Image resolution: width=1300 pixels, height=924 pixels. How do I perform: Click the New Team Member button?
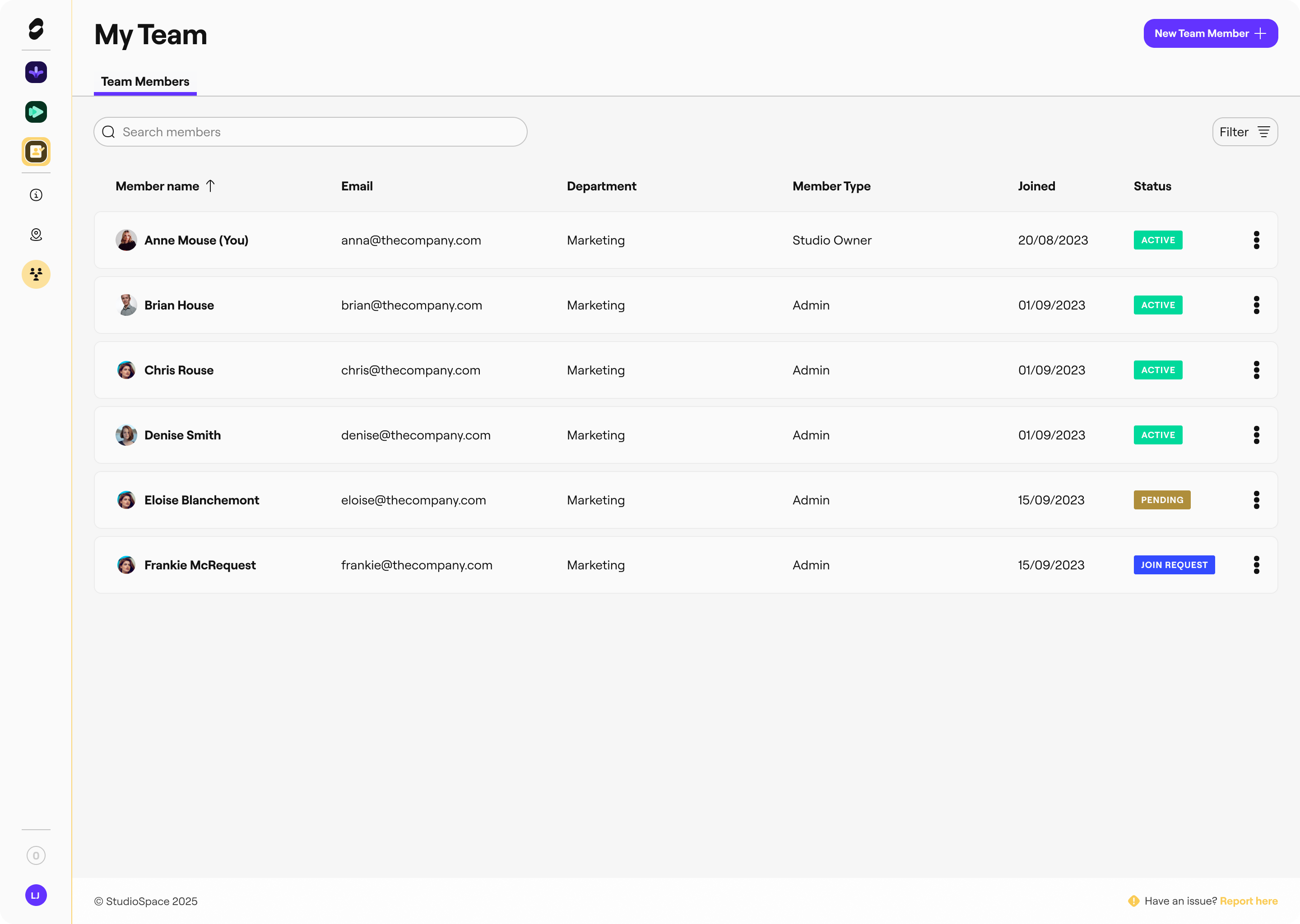click(1211, 33)
